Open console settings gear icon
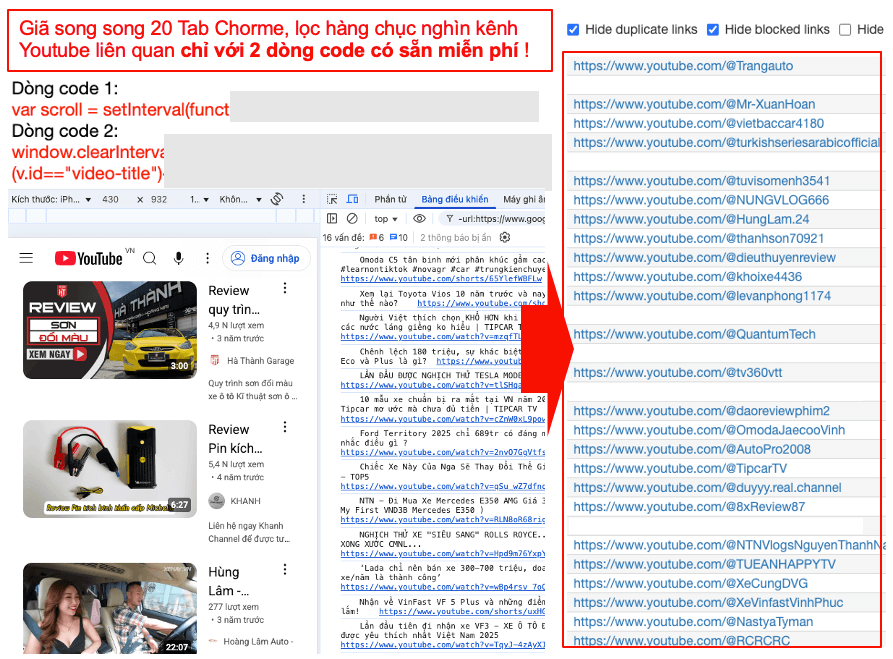The width and height of the screenshot is (893, 659). click(x=505, y=237)
